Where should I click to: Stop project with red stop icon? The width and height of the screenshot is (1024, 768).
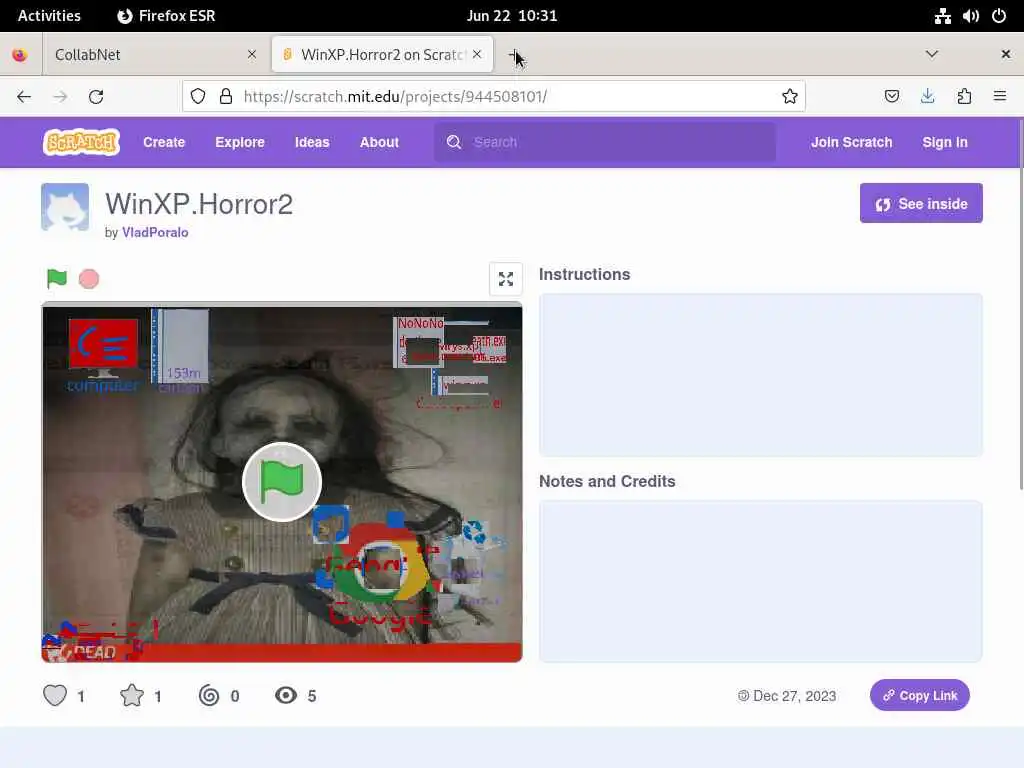point(89,279)
